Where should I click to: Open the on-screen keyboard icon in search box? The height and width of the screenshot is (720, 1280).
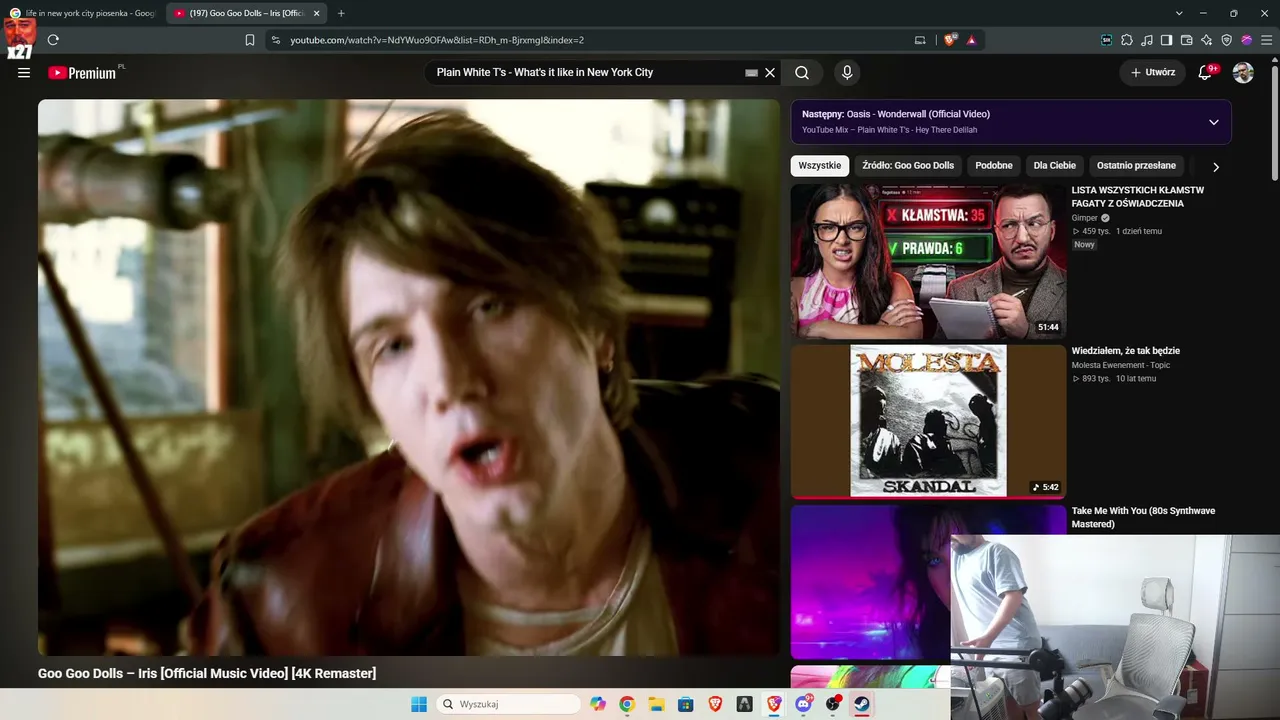click(752, 73)
